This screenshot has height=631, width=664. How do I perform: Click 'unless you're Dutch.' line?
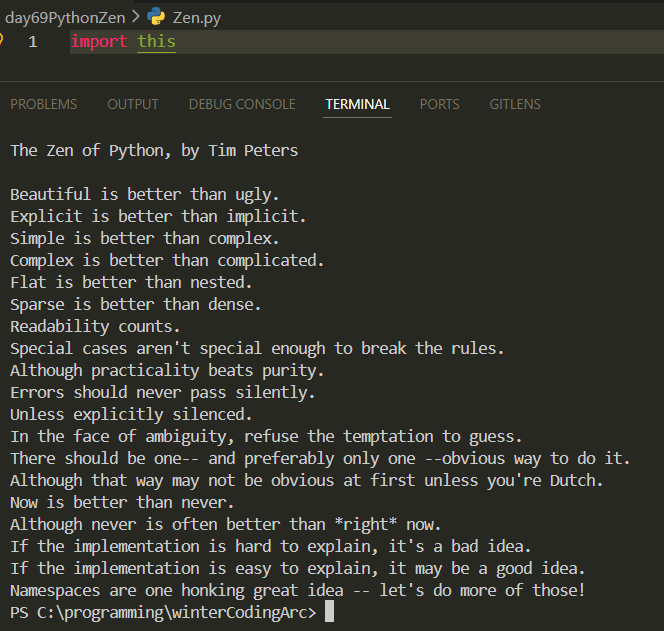[x=307, y=481]
